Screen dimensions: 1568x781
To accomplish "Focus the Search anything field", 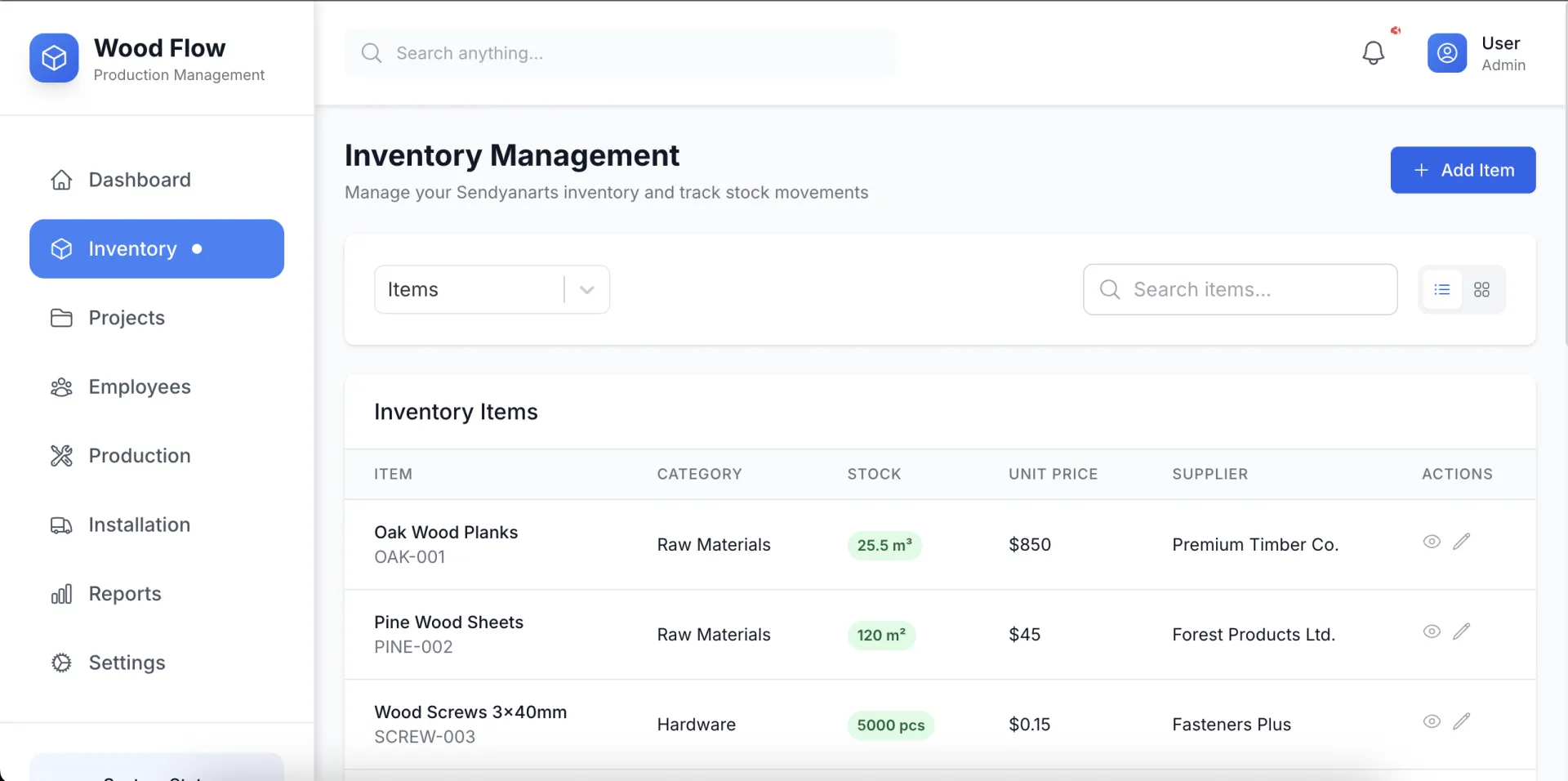I will point(620,53).
